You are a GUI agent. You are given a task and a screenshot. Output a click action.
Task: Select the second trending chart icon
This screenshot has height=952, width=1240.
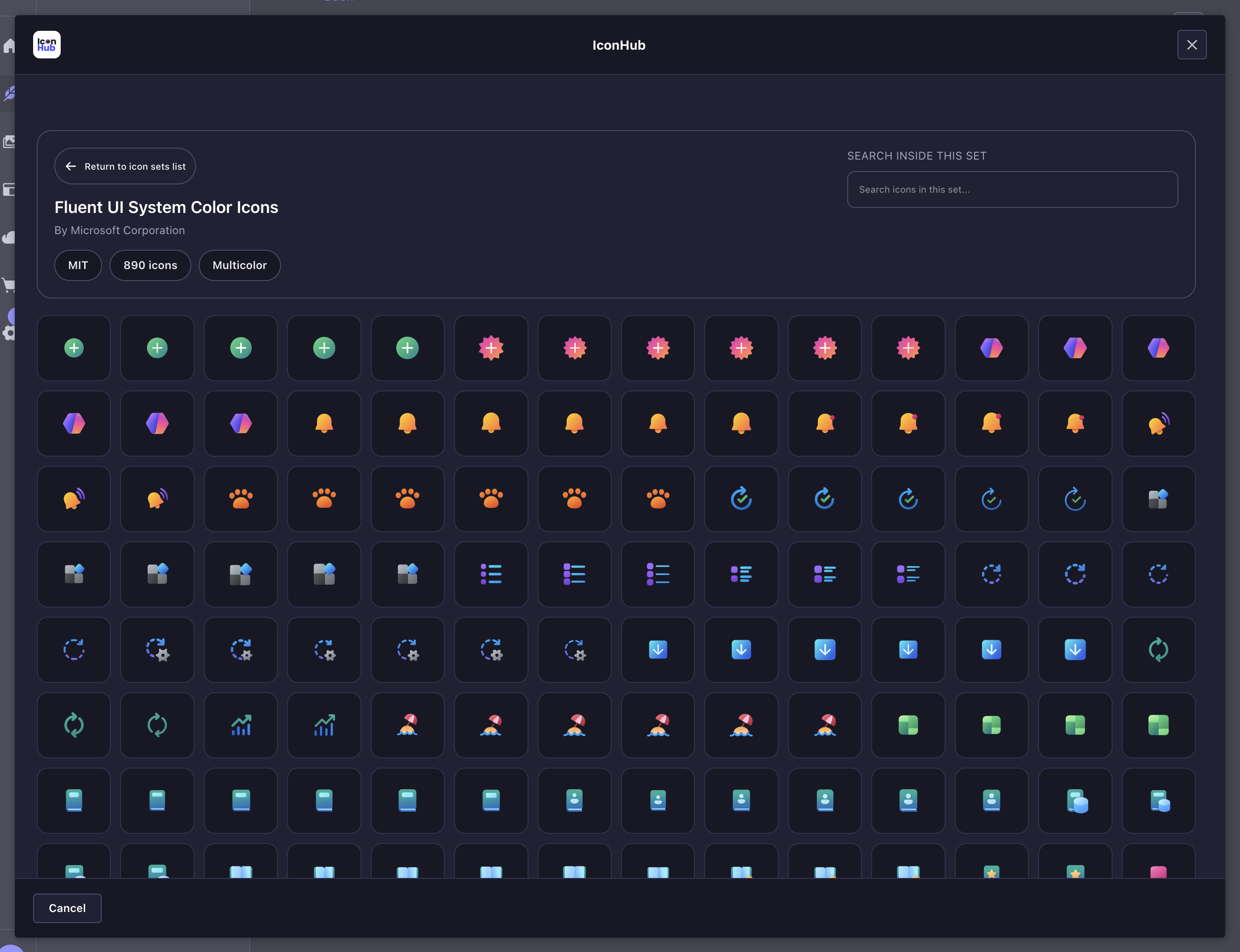[324, 725]
